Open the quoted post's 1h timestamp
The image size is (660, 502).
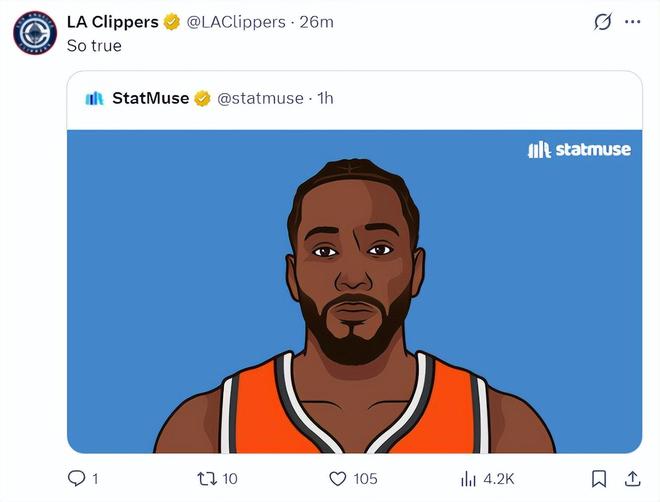(x=325, y=98)
